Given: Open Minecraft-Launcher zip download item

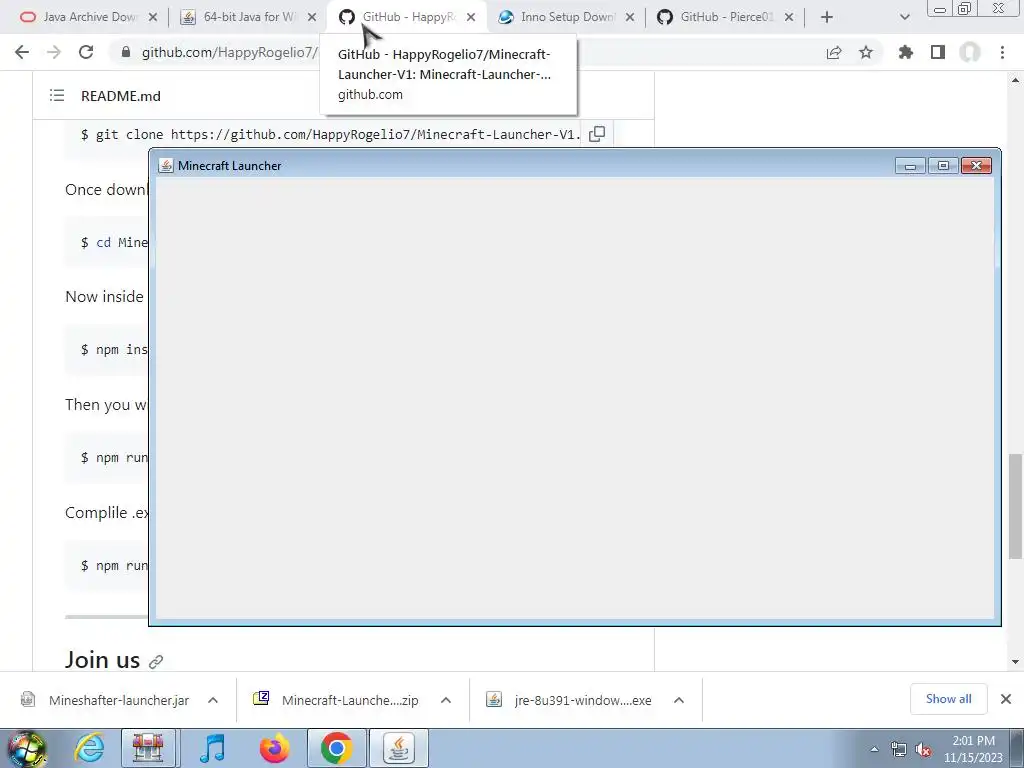Looking at the screenshot, I should 338,700.
